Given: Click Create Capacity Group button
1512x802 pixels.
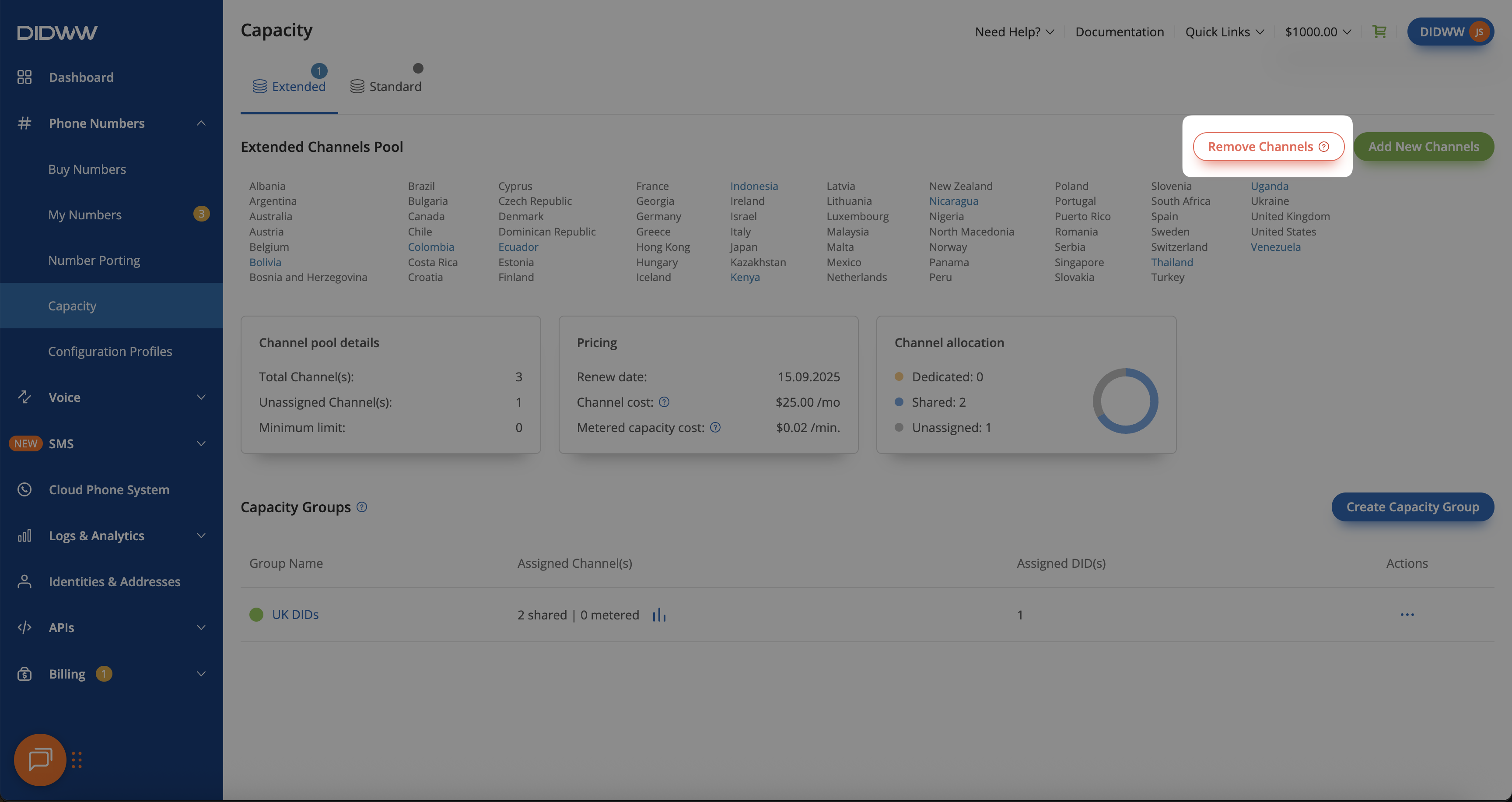Looking at the screenshot, I should 1412,507.
